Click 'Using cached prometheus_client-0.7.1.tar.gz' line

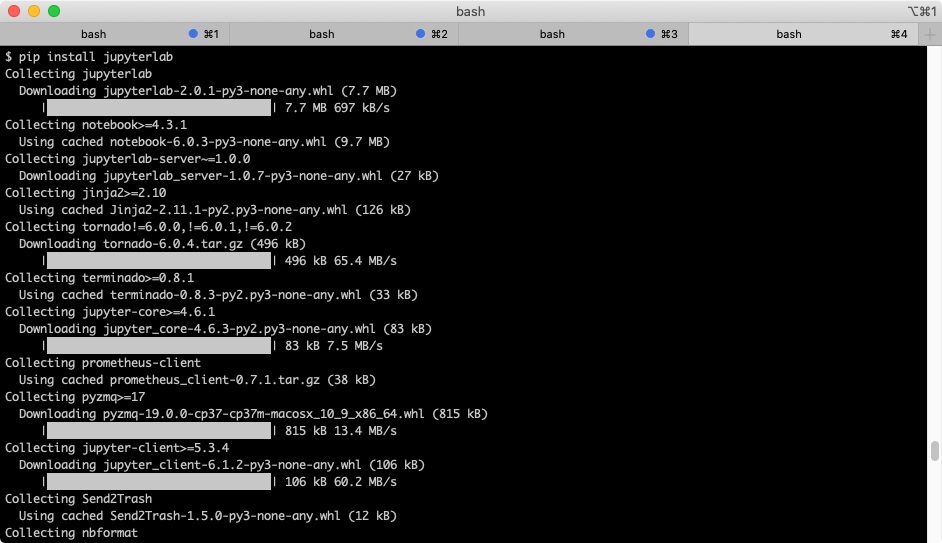[197, 380]
